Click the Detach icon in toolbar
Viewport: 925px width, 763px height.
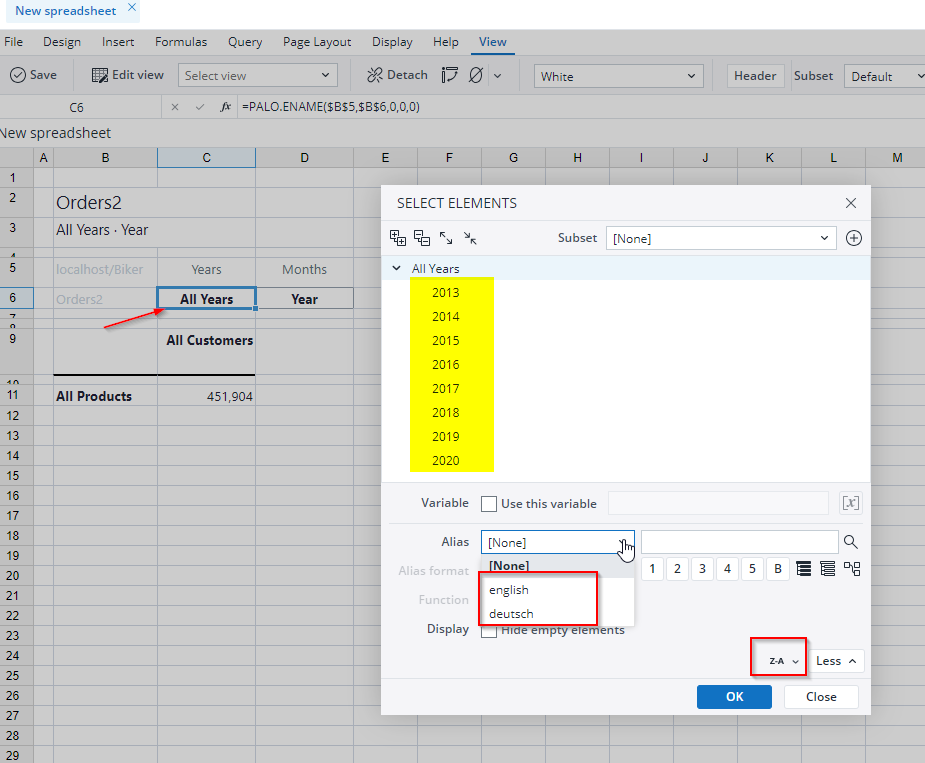[x=375, y=75]
